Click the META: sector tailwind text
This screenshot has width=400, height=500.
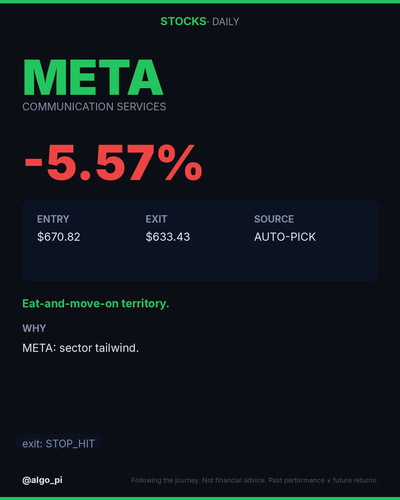[x=80, y=348]
